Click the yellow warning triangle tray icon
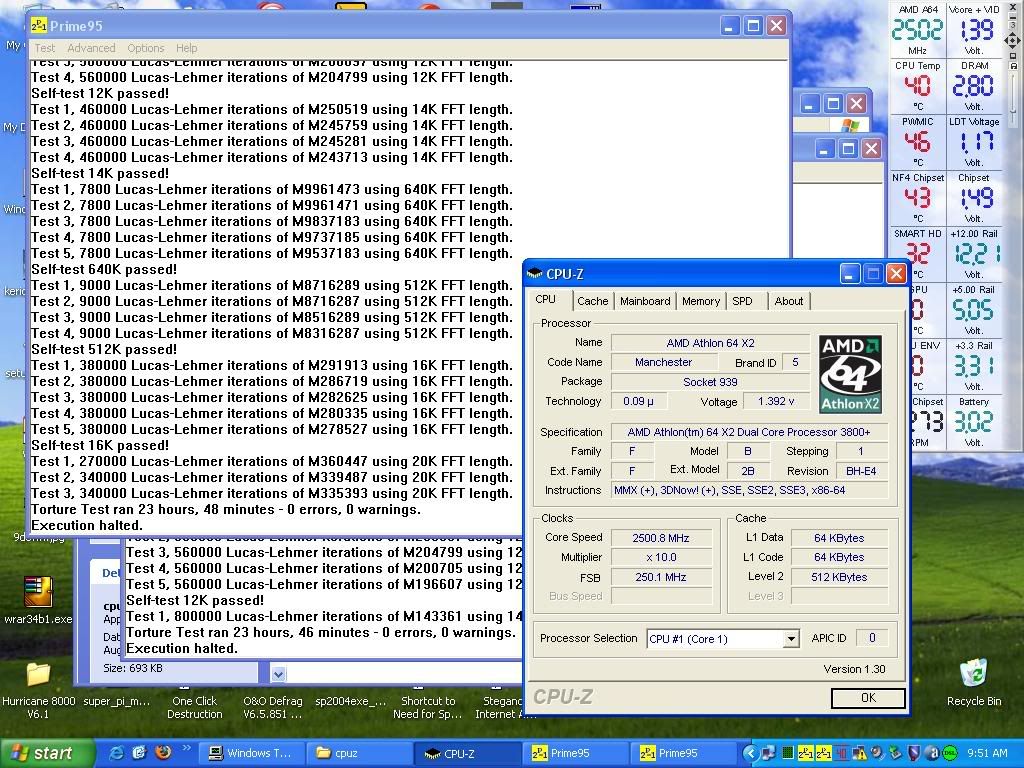The image size is (1024, 768). click(x=859, y=753)
